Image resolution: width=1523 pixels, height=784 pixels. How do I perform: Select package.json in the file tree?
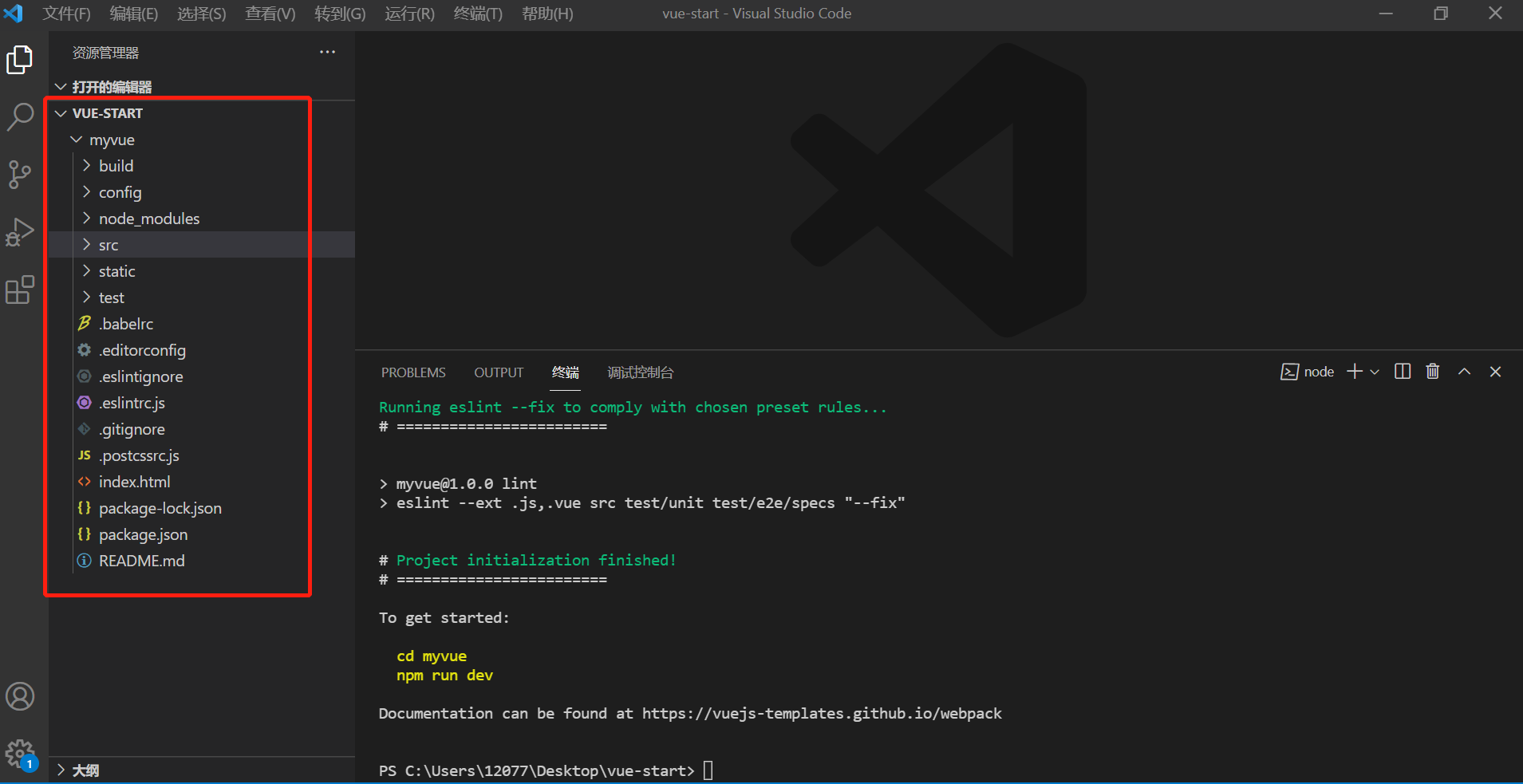coord(144,534)
